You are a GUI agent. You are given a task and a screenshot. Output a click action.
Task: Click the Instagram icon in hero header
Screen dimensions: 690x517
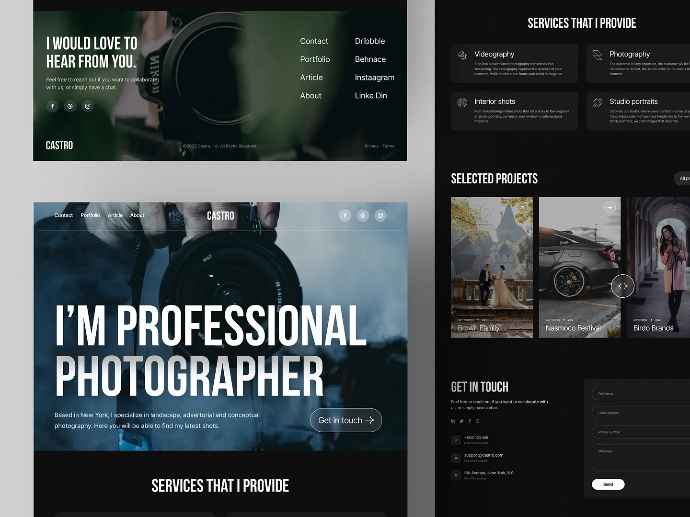pyautogui.click(x=380, y=215)
